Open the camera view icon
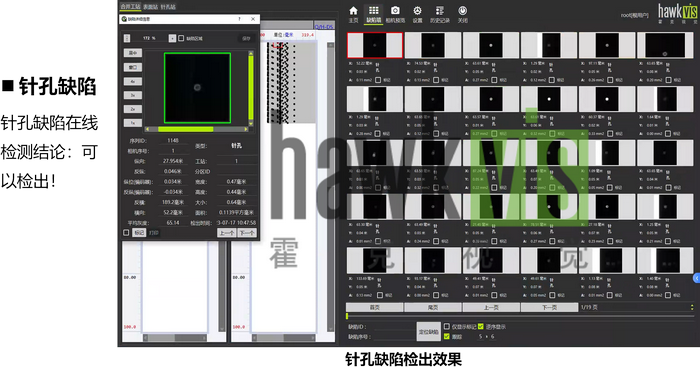The image size is (700, 367). point(395,13)
